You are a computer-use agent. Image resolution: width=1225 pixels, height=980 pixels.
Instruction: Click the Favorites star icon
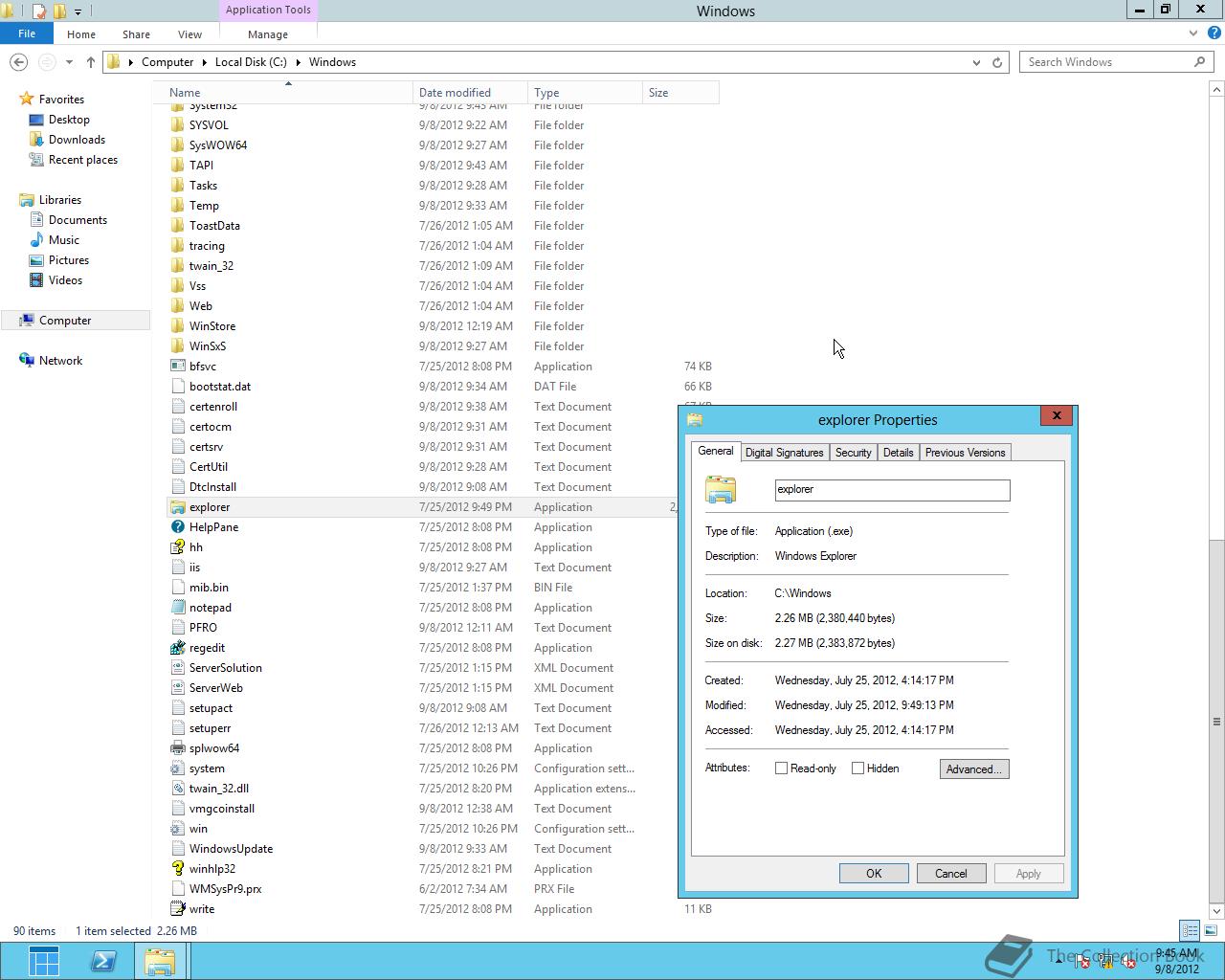(27, 100)
